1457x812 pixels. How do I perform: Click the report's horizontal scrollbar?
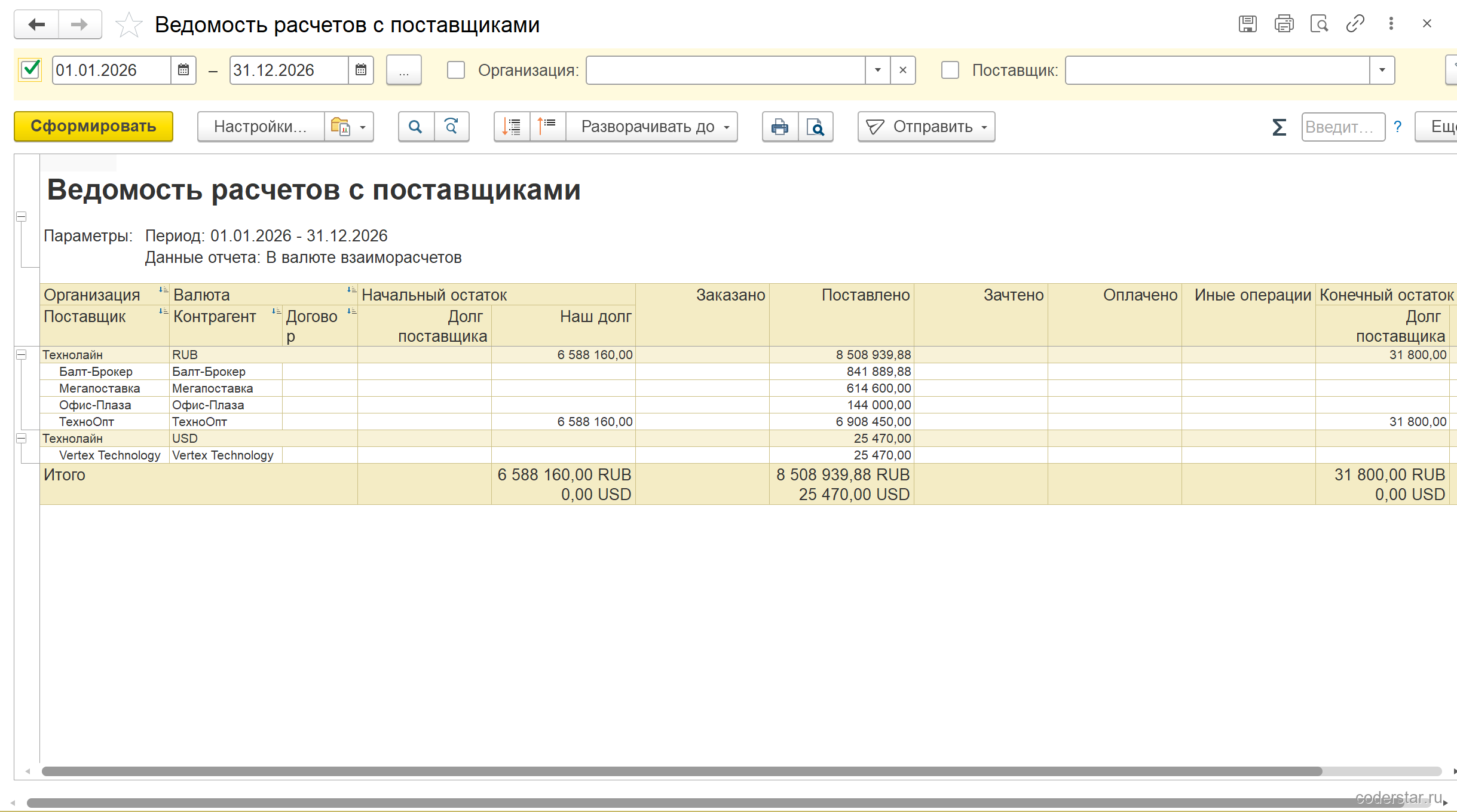pyautogui.click(x=681, y=771)
